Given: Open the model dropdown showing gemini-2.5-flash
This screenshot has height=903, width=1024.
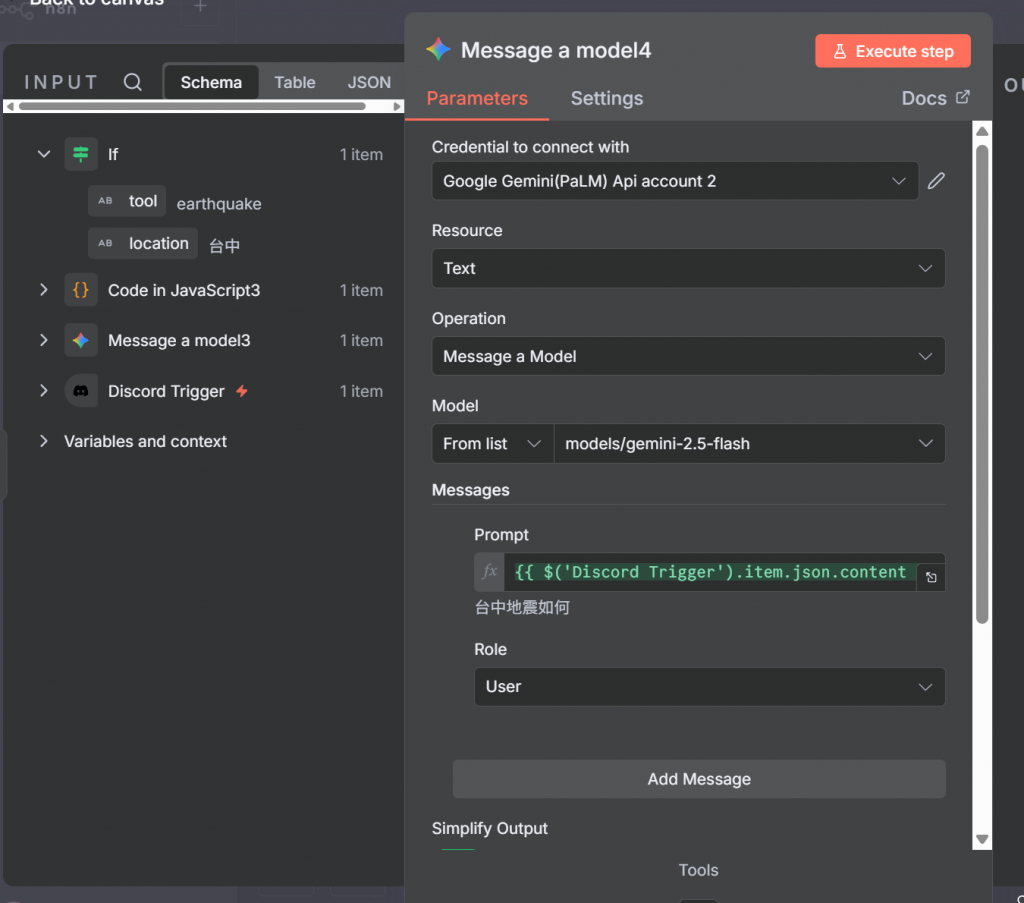Looking at the screenshot, I should point(749,444).
